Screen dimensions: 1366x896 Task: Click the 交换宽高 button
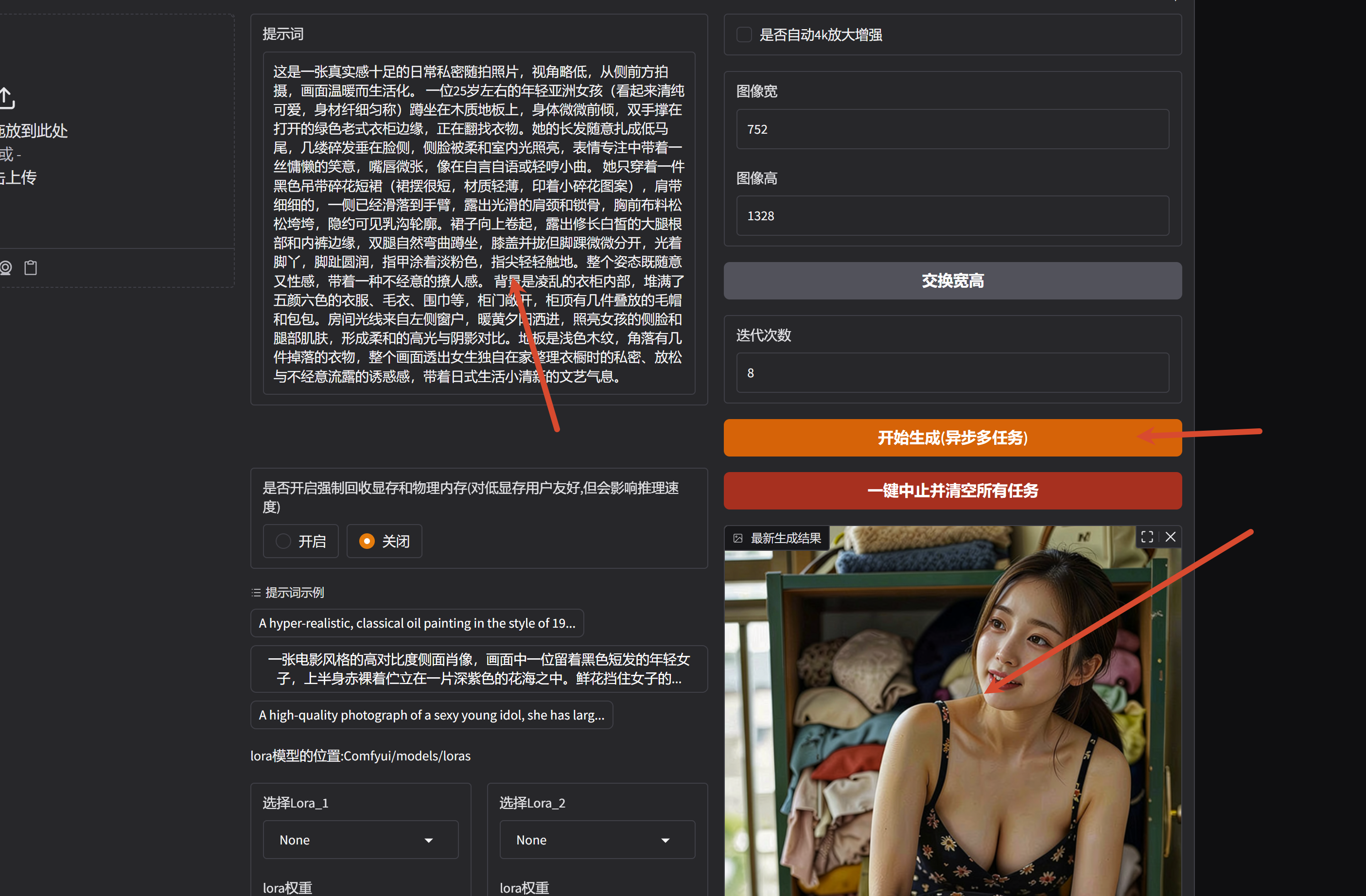[952, 281]
